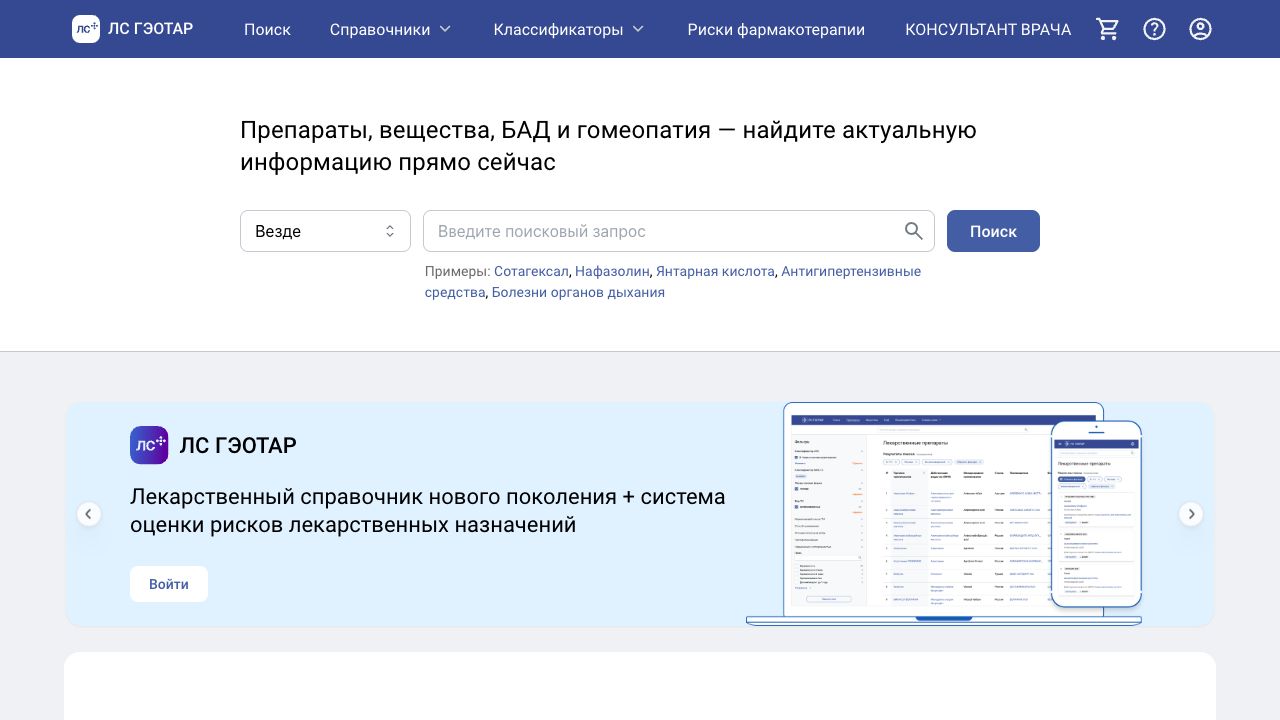Go to next banner slide arrow
This screenshot has width=1280, height=720.
[x=1191, y=514]
